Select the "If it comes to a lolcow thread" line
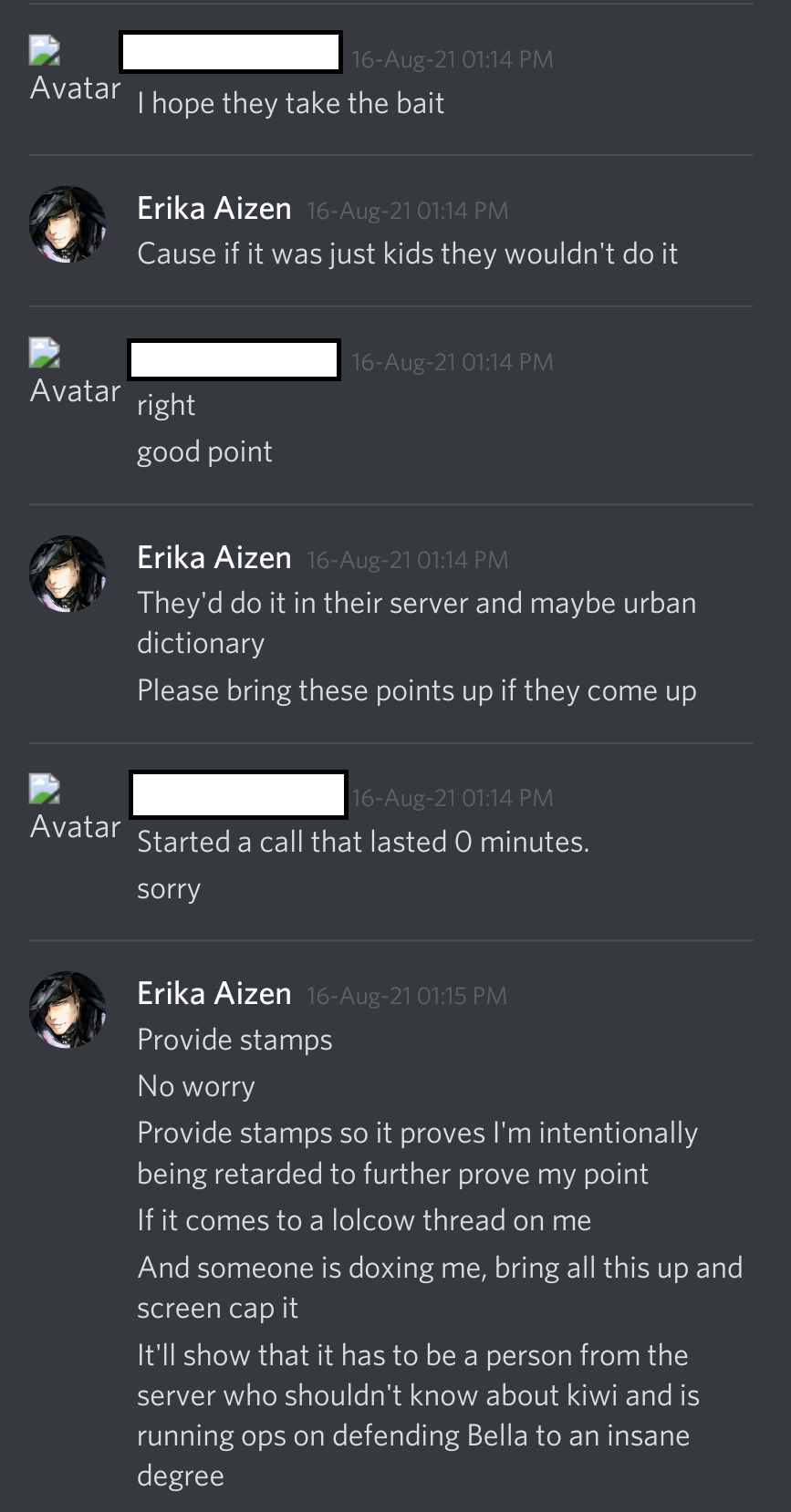Viewport: 791px width, 1512px height. 364,1221
